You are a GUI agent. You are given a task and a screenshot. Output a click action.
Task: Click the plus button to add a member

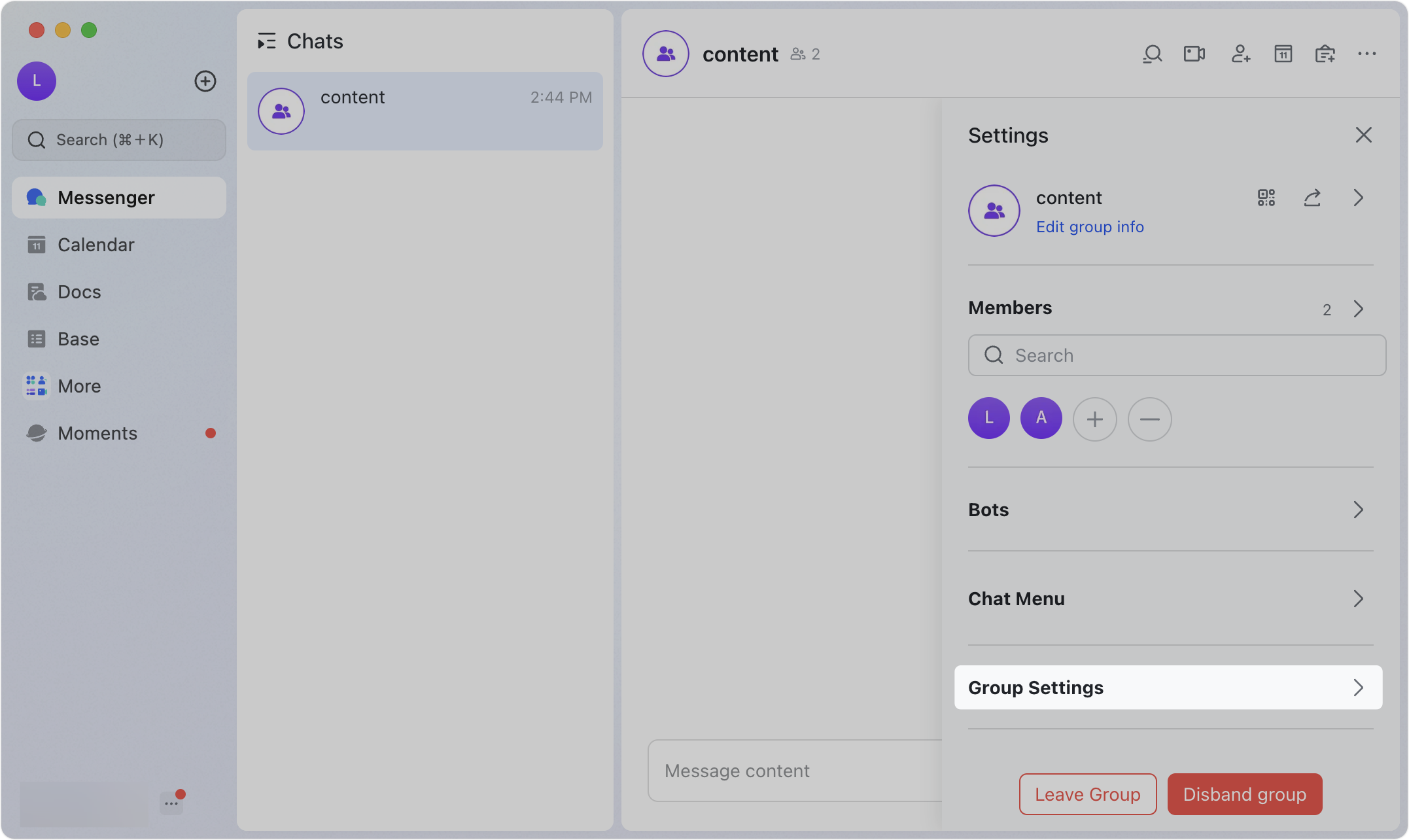click(1094, 419)
